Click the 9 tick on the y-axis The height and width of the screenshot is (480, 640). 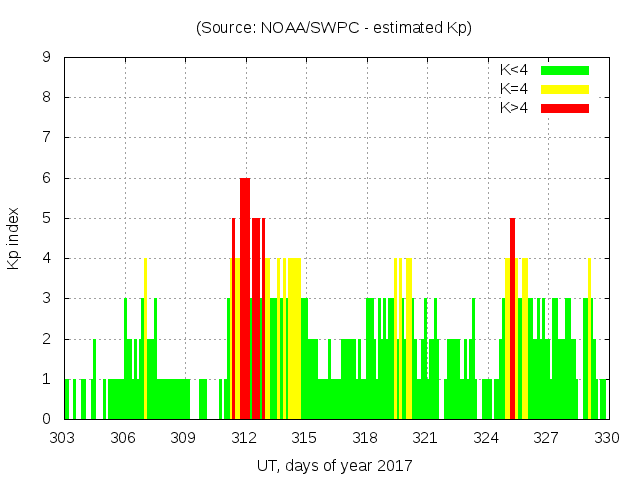coord(46,58)
